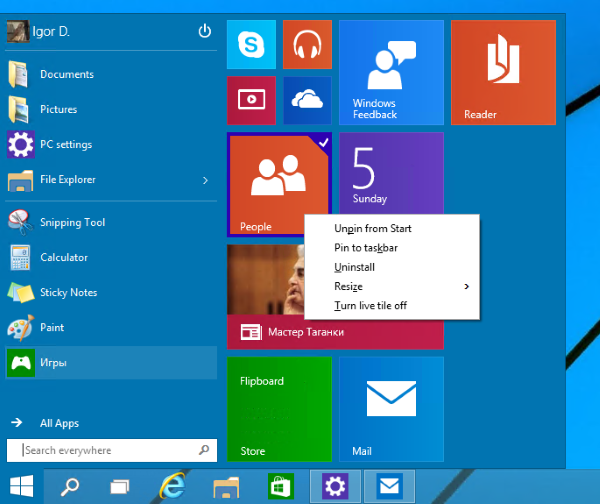Toggle the People tile selection checkmark

tap(322, 143)
